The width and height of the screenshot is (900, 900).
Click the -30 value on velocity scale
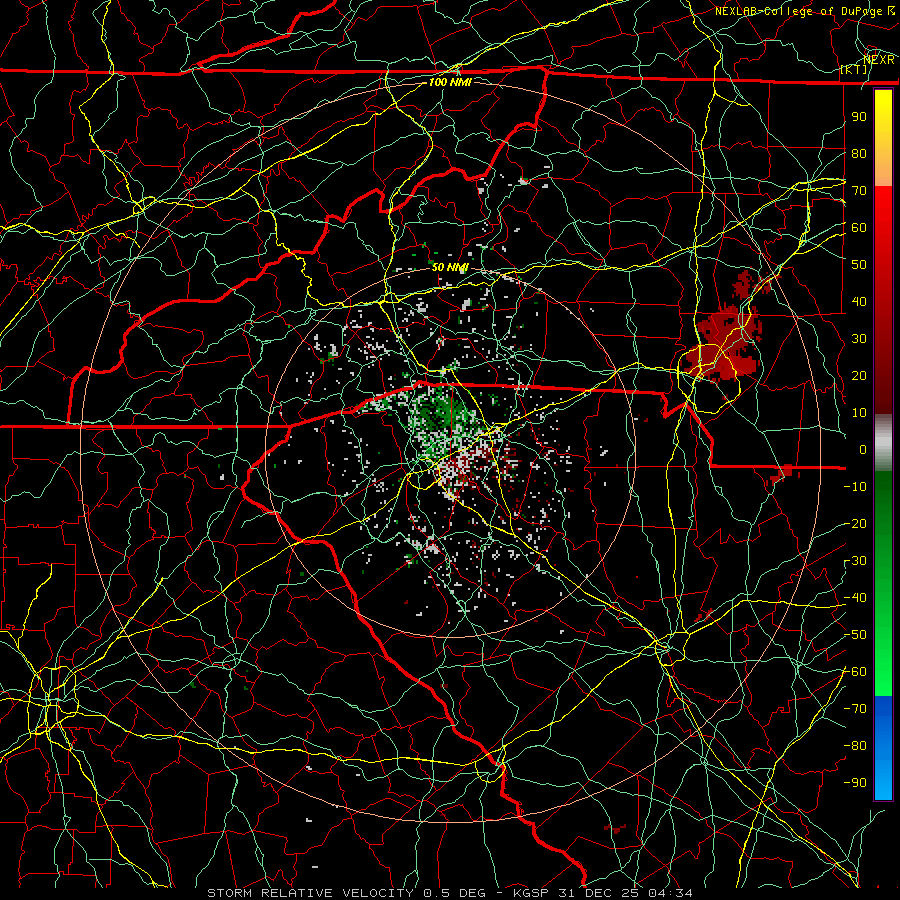point(855,561)
